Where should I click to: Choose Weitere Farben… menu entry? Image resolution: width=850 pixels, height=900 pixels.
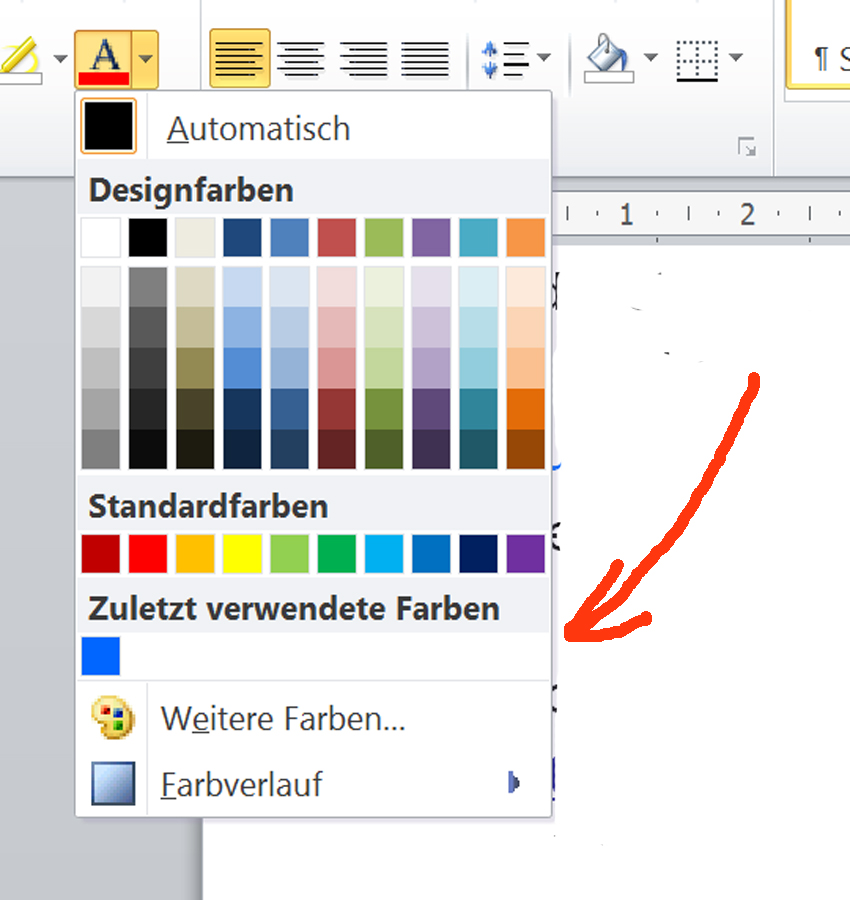tap(282, 718)
